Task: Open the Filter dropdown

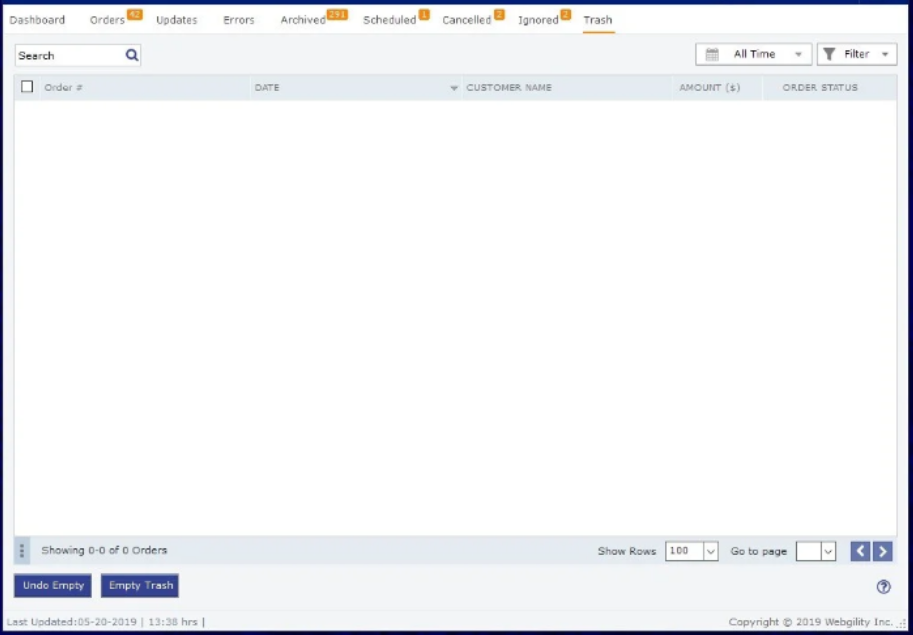Action: (857, 54)
